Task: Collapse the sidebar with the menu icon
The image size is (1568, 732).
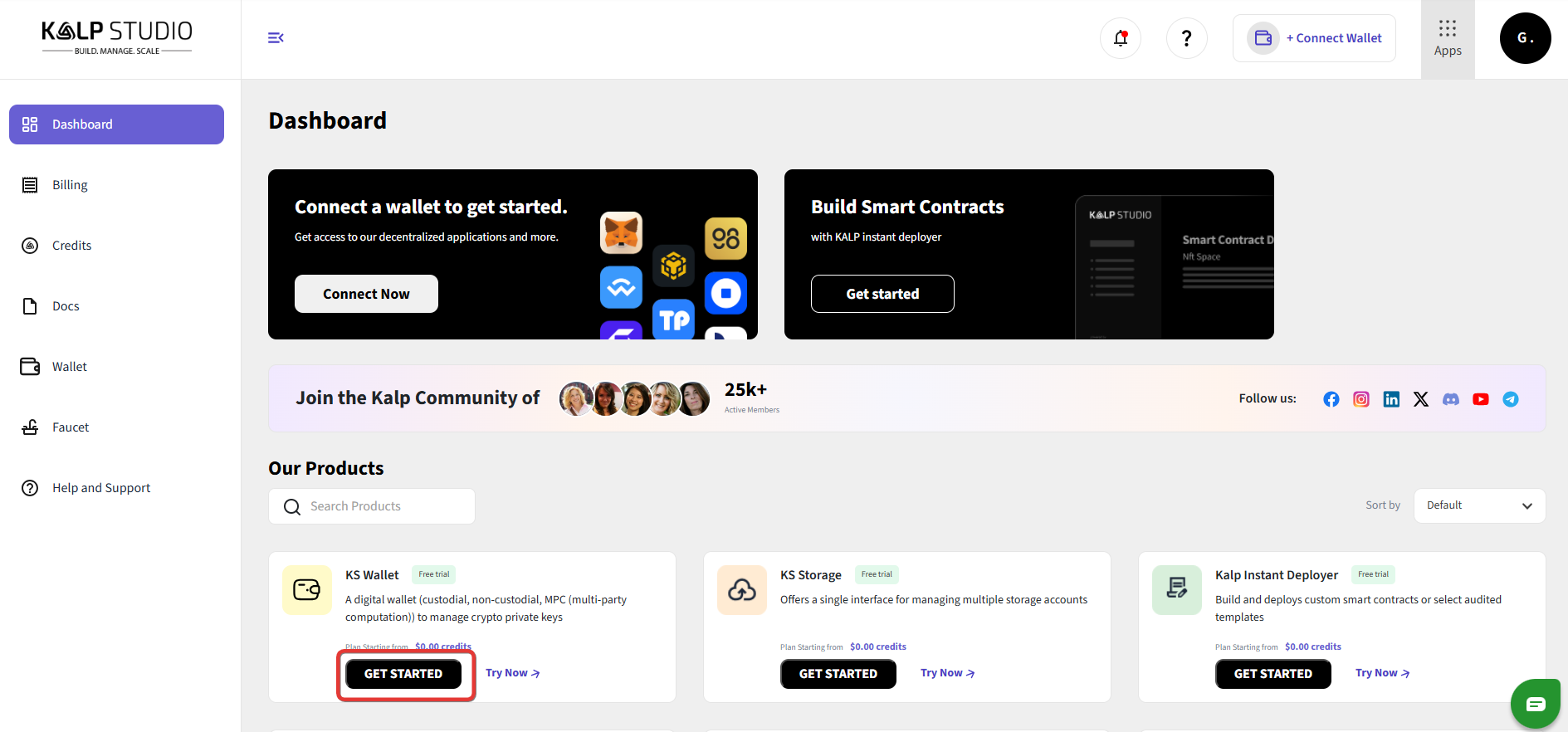Action: [276, 38]
